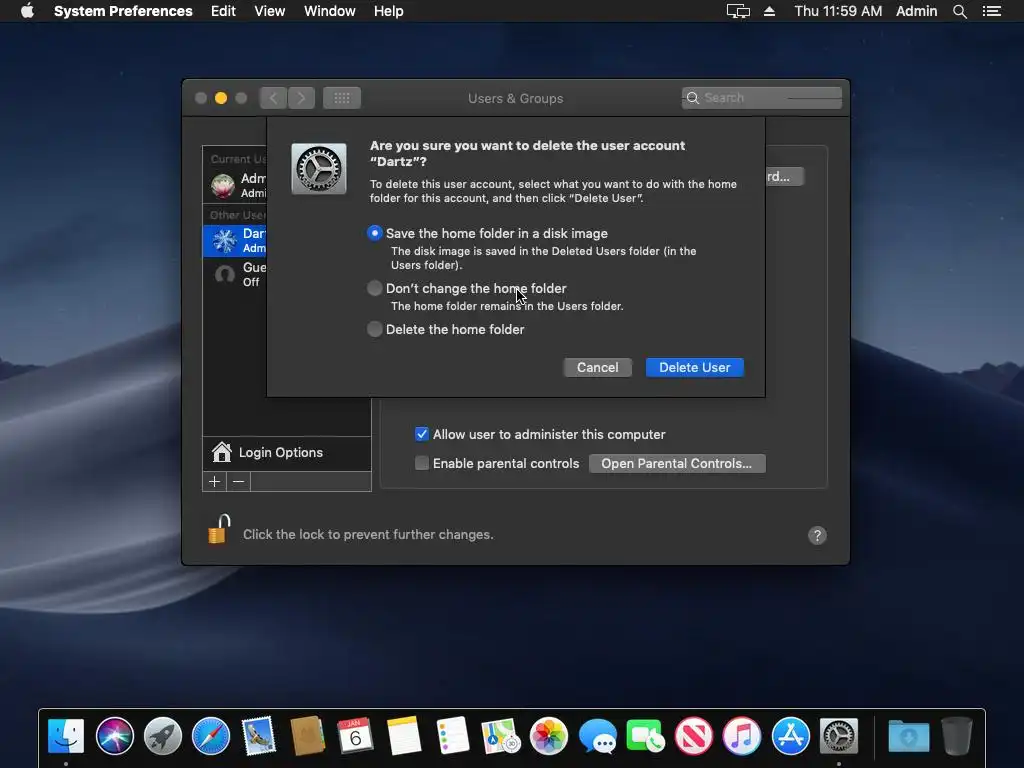Click the Search field in Users & Groups
Image resolution: width=1024 pixels, height=768 pixels.
pos(761,98)
